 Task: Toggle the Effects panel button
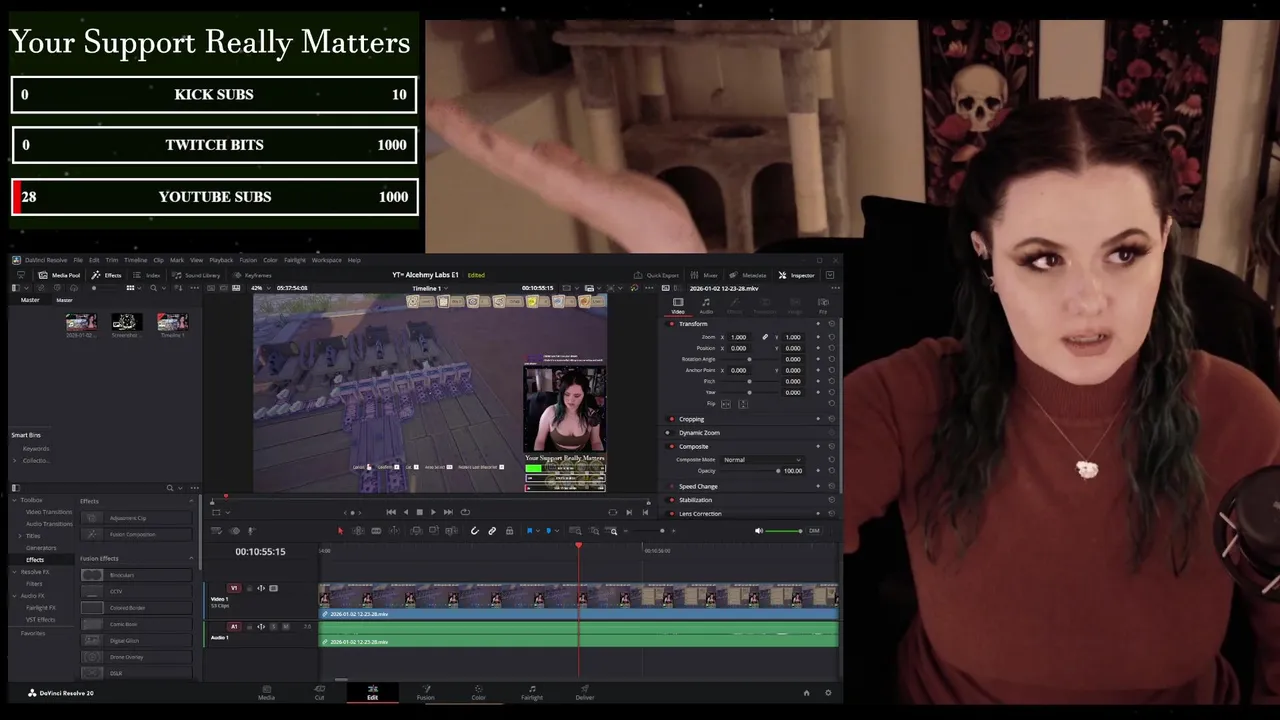coord(107,275)
